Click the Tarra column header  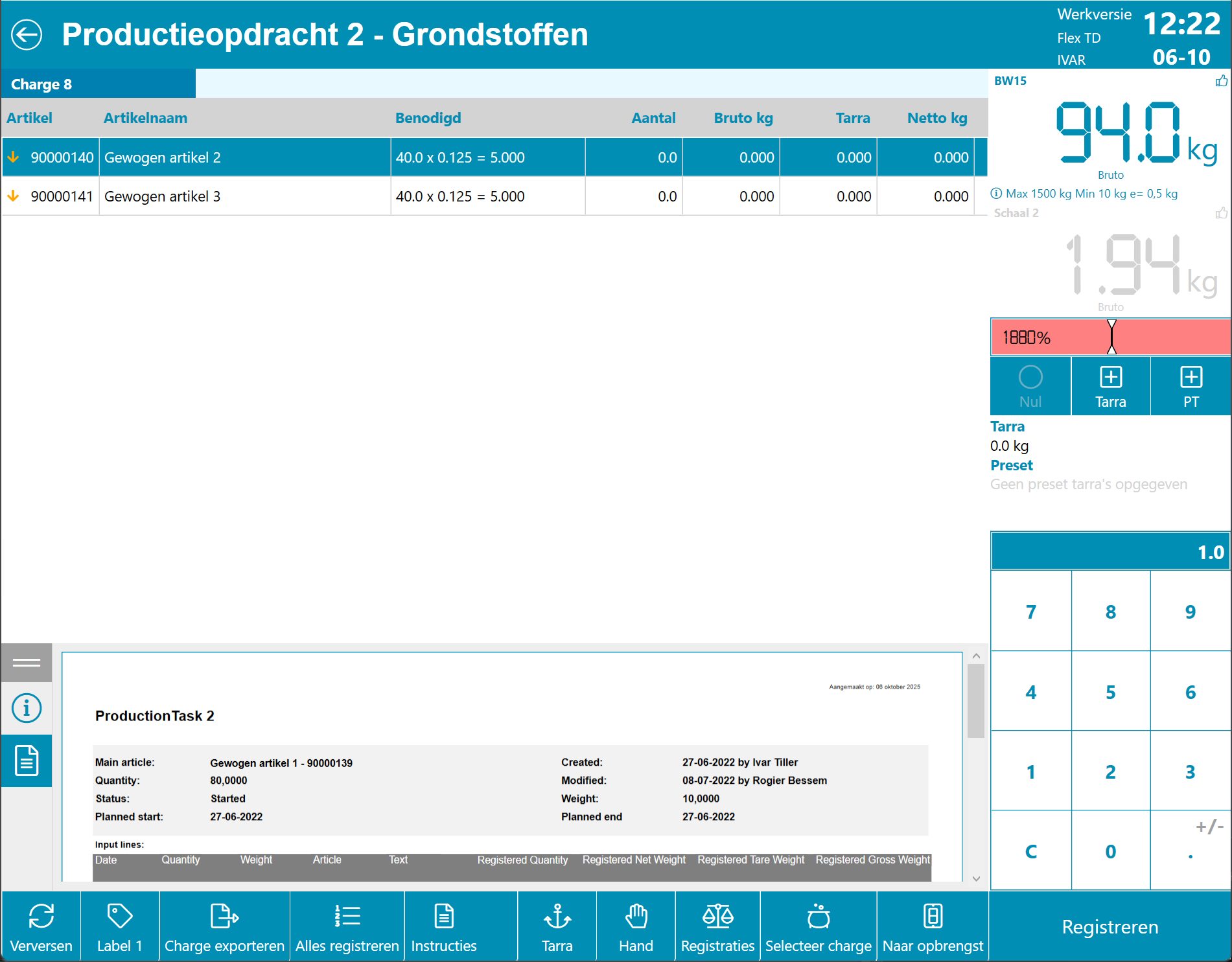pos(852,118)
